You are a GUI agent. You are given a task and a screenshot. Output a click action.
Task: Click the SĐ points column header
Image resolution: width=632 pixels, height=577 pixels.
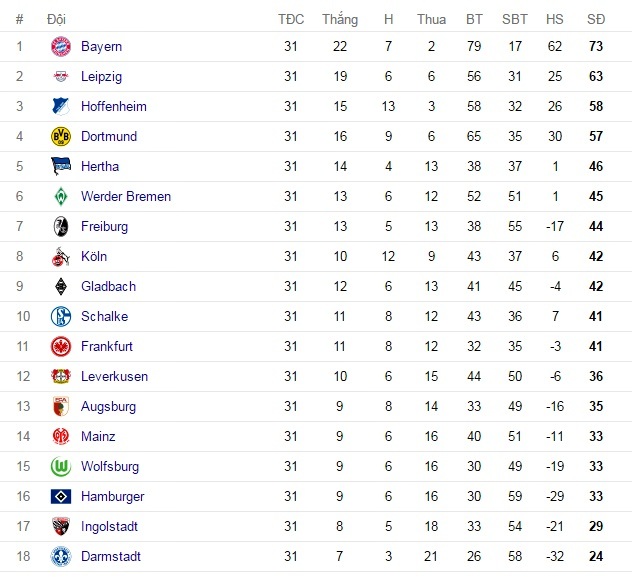(596, 19)
